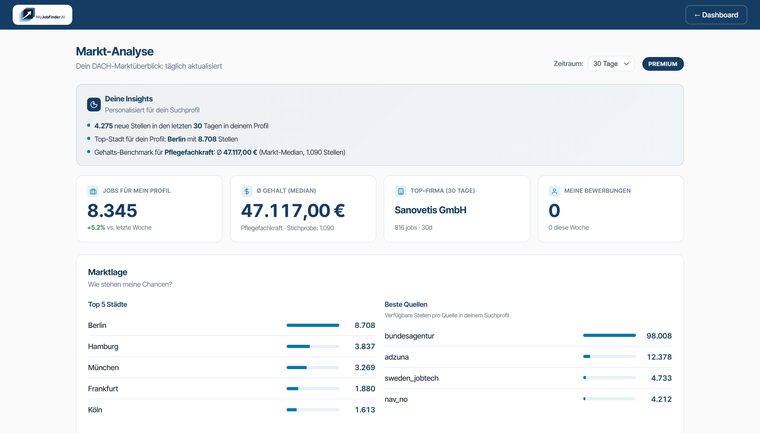Image resolution: width=760 pixels, height=433 pixels.
Task: Click the Hamburg progress bar
Action: click(x=313, y=346)
